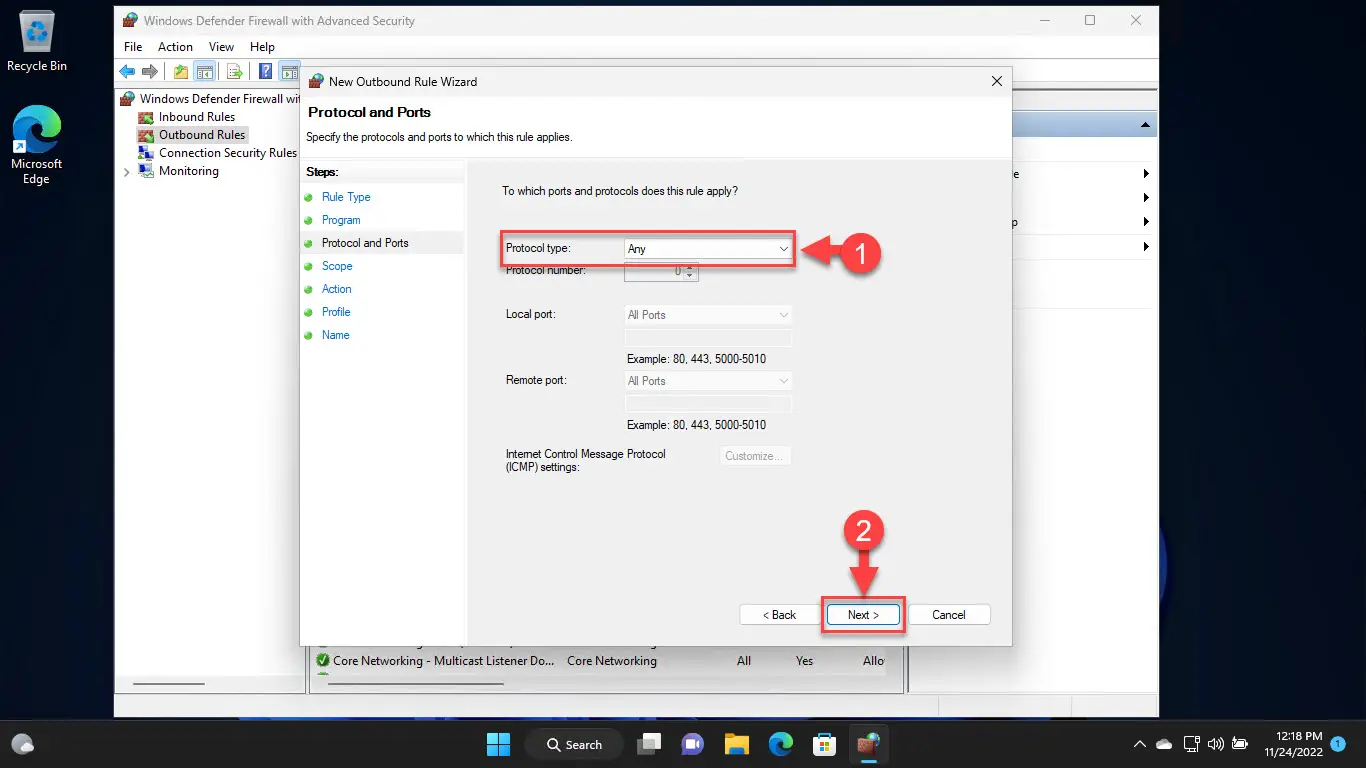
Task: Click the network tray icon
Action: 1191,744
